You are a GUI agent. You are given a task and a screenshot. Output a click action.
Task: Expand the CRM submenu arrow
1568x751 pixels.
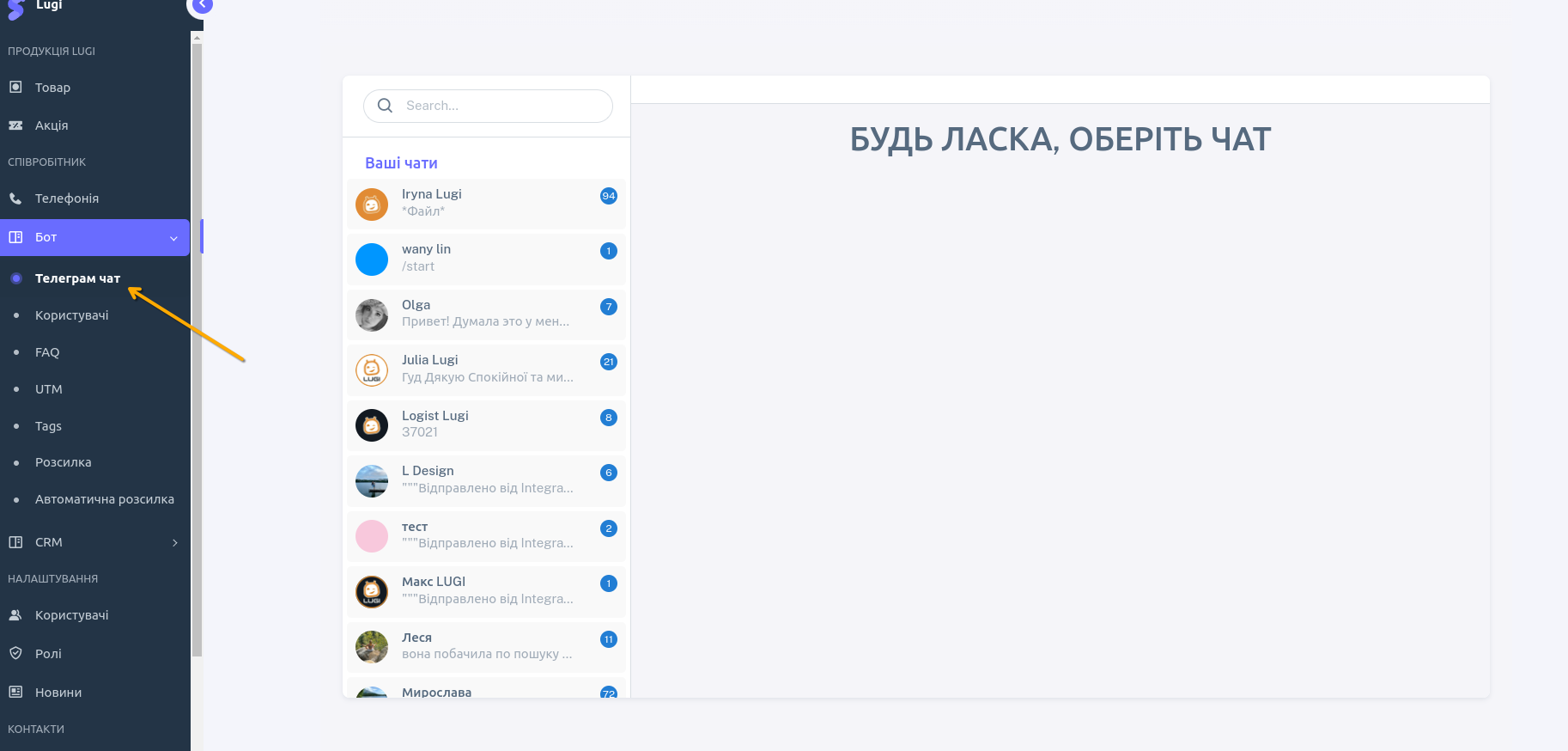pyautogui.click(x=175, y=543)
